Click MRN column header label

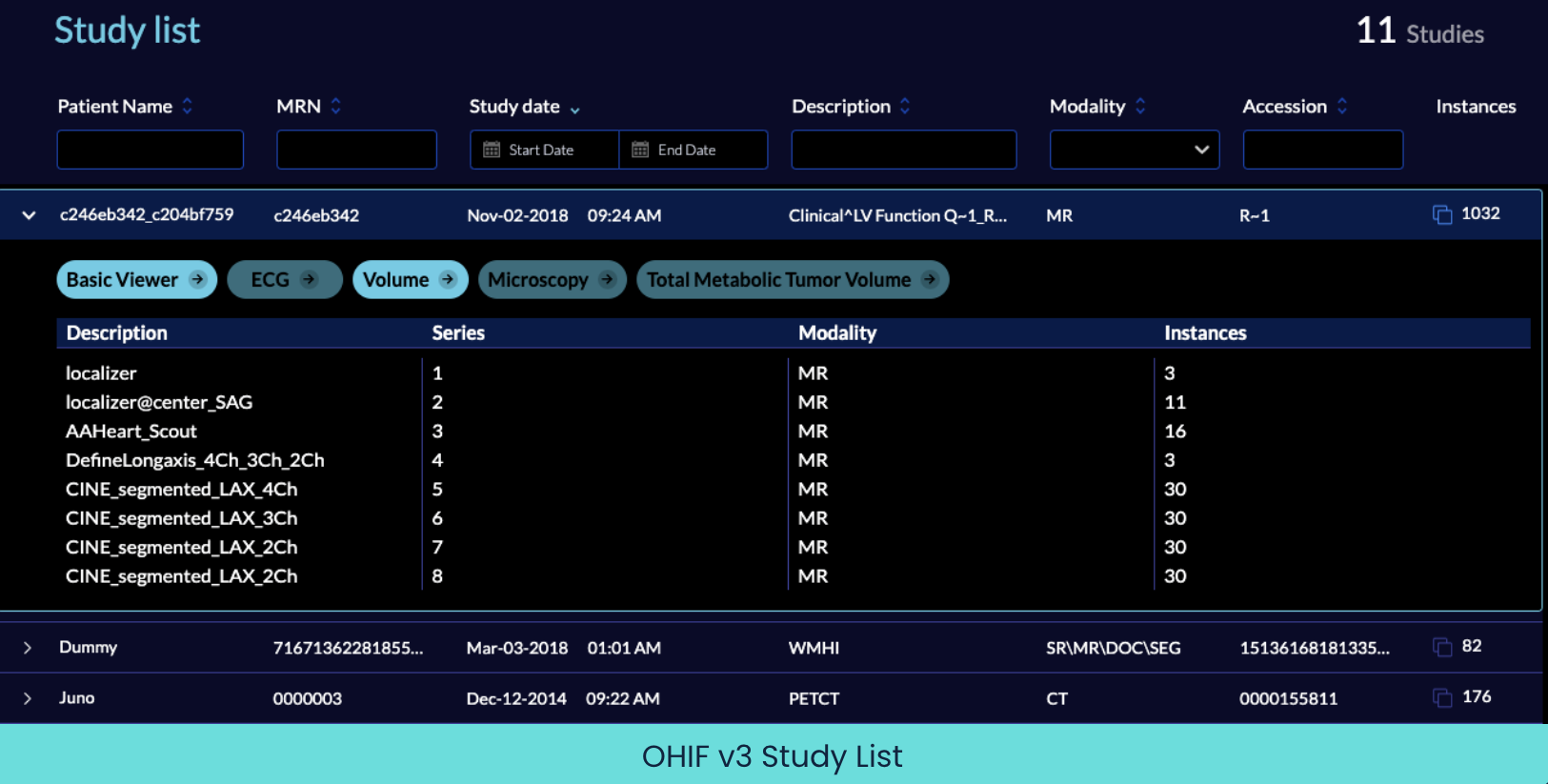(299, 107)
